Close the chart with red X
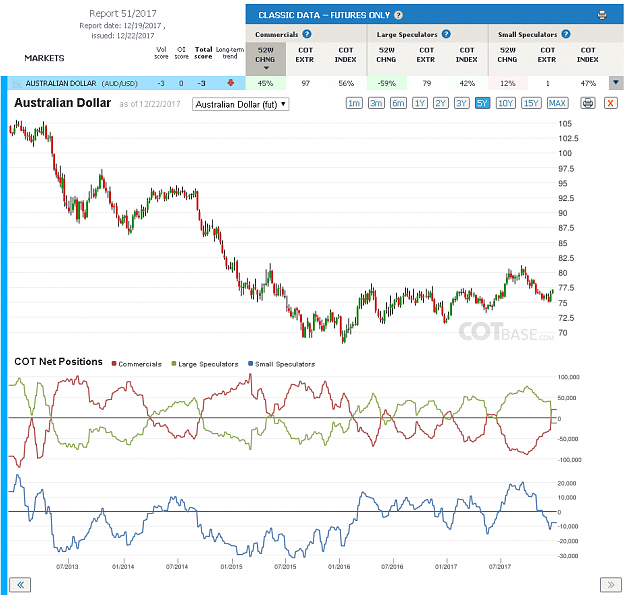The width and height of the screenshot is (625, 595). click(610, 104)
